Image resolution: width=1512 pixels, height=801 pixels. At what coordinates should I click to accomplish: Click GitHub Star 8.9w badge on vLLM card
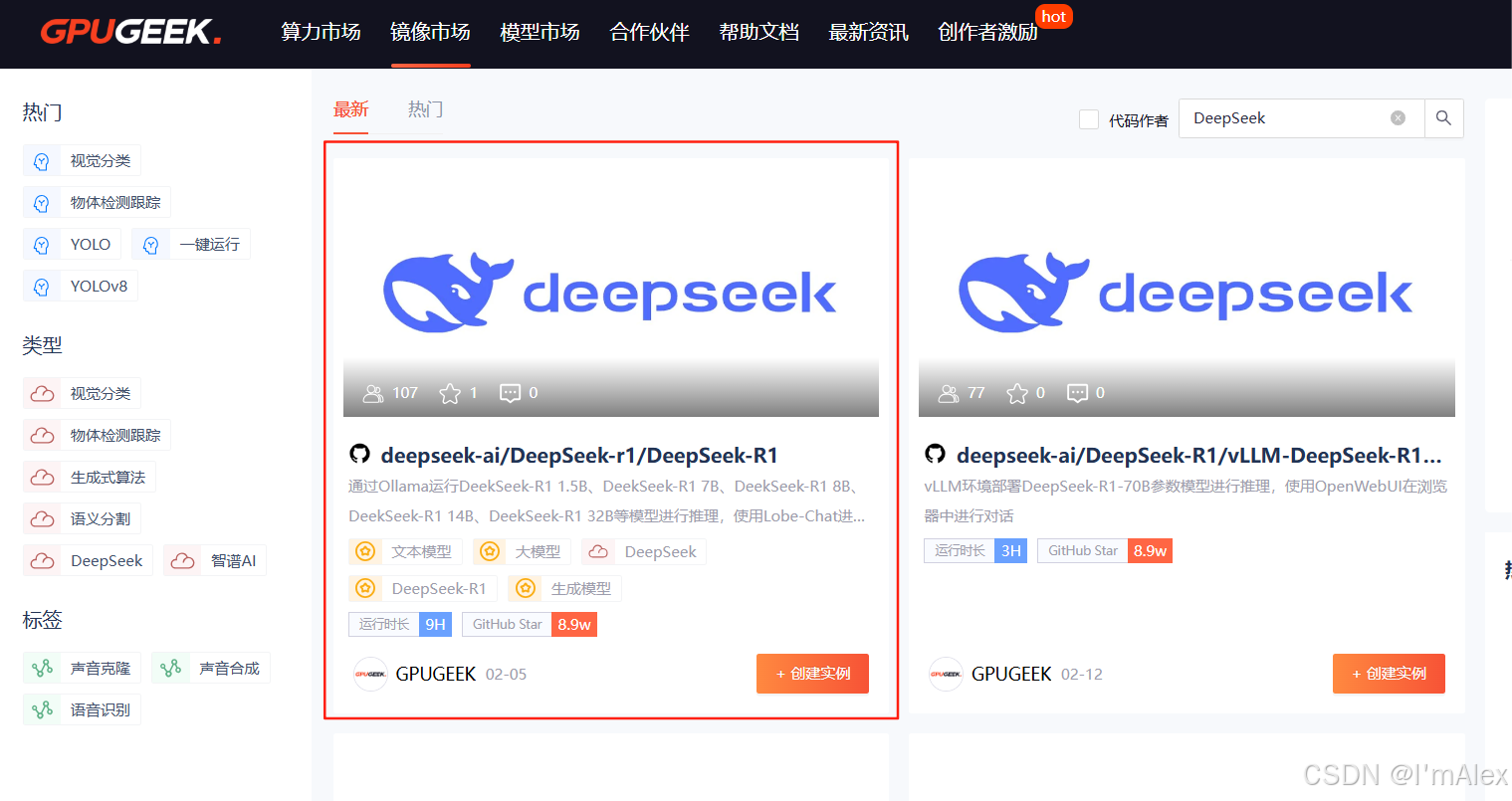point(1105,550)
